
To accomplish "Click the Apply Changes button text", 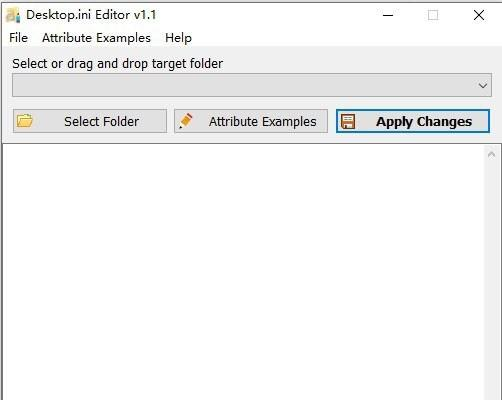I will coord(424,122).
